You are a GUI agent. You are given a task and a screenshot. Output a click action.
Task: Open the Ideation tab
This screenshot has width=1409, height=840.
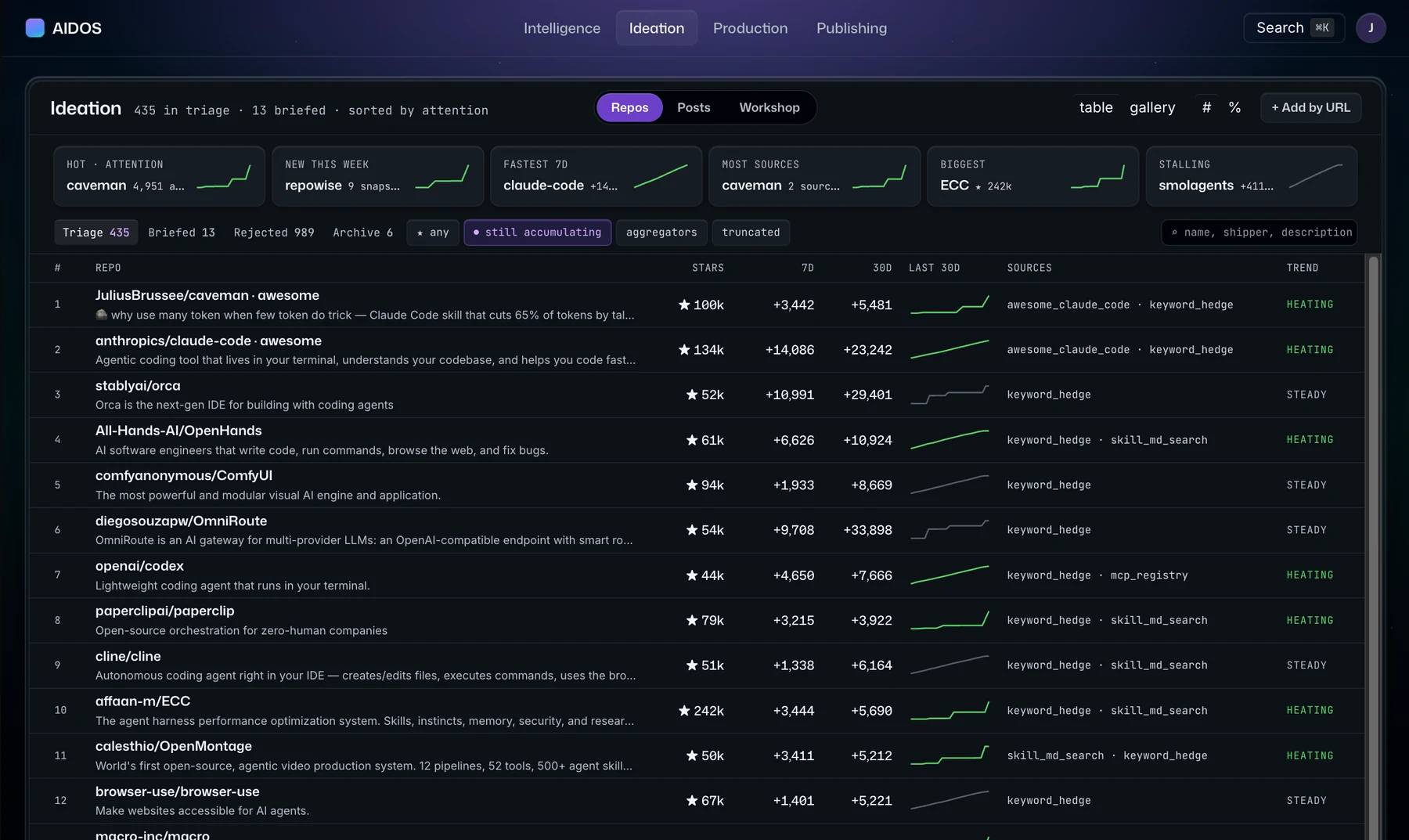point(657,28)
